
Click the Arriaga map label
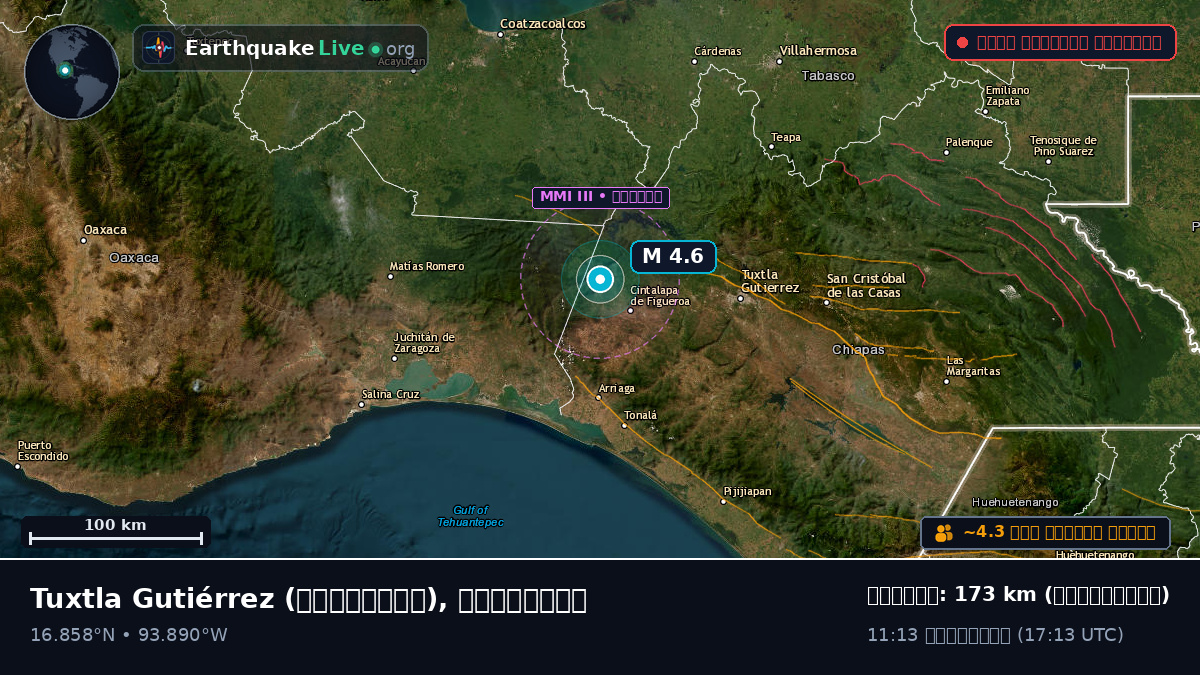click(616, 388)
